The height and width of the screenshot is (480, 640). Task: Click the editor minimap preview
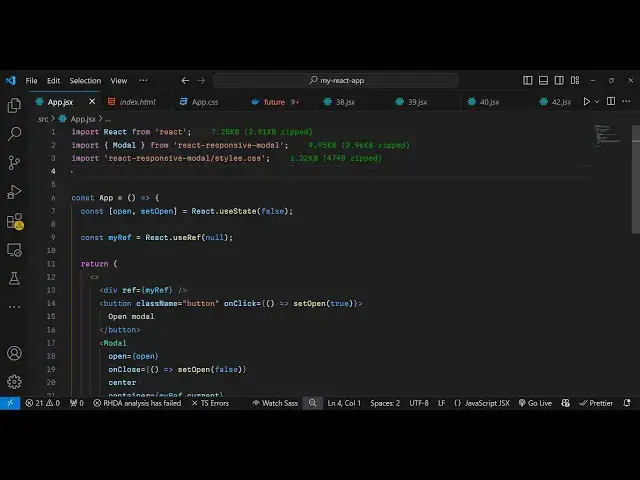click(x=607, y=136)
